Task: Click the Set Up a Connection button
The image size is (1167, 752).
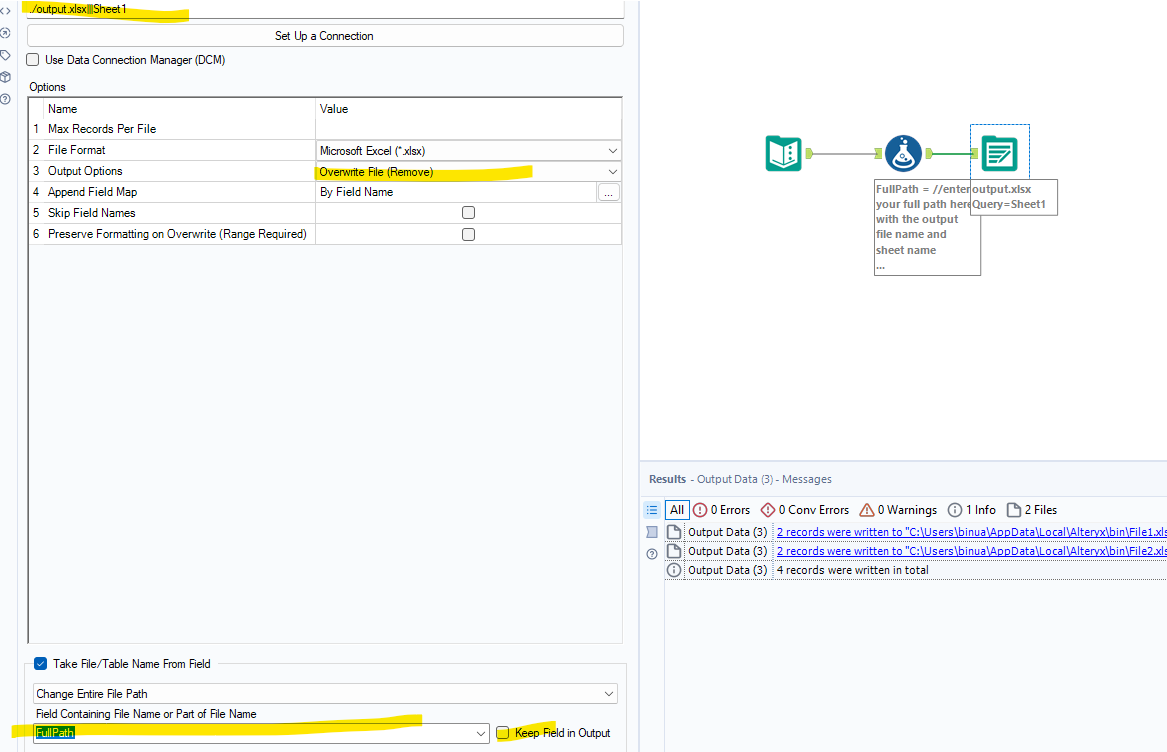Action: [x=324, y=36]
